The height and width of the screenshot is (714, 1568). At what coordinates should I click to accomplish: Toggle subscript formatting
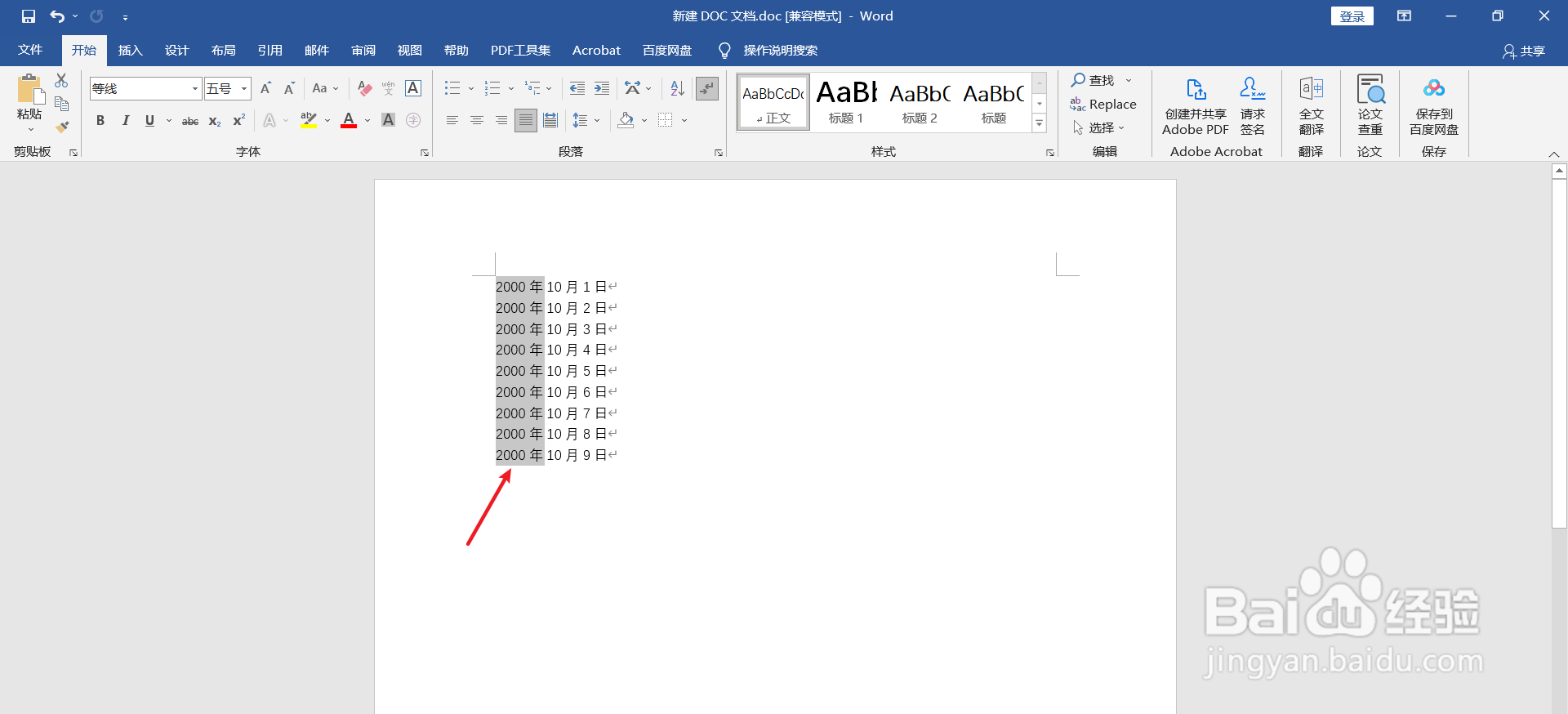214,120
